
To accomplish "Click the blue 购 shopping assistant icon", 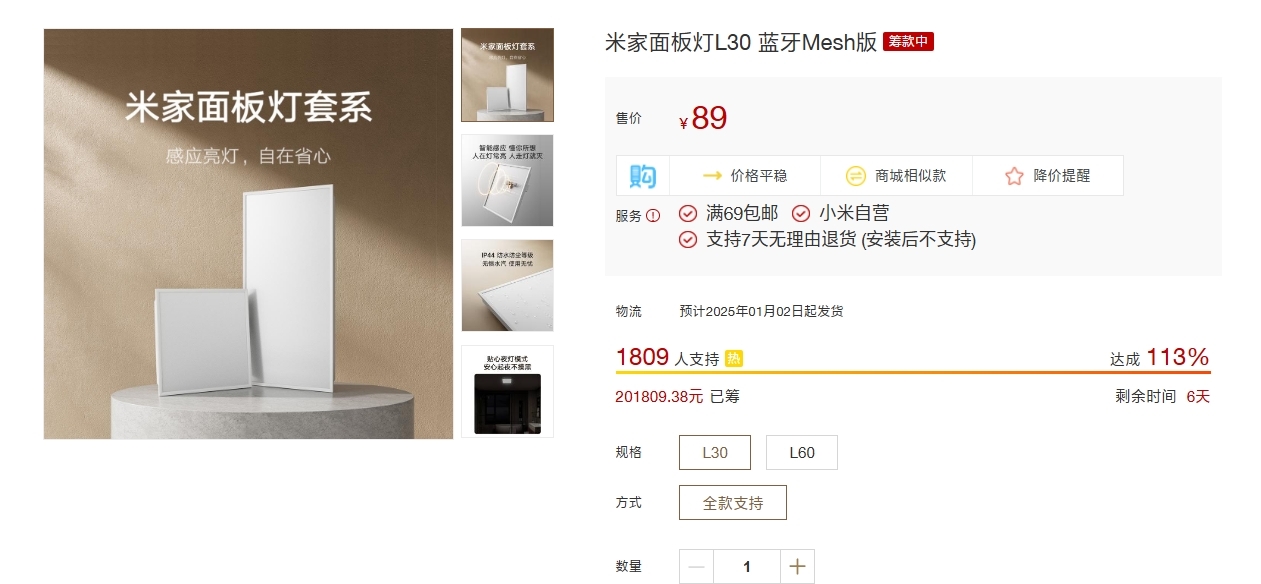I will click(643, 176).
